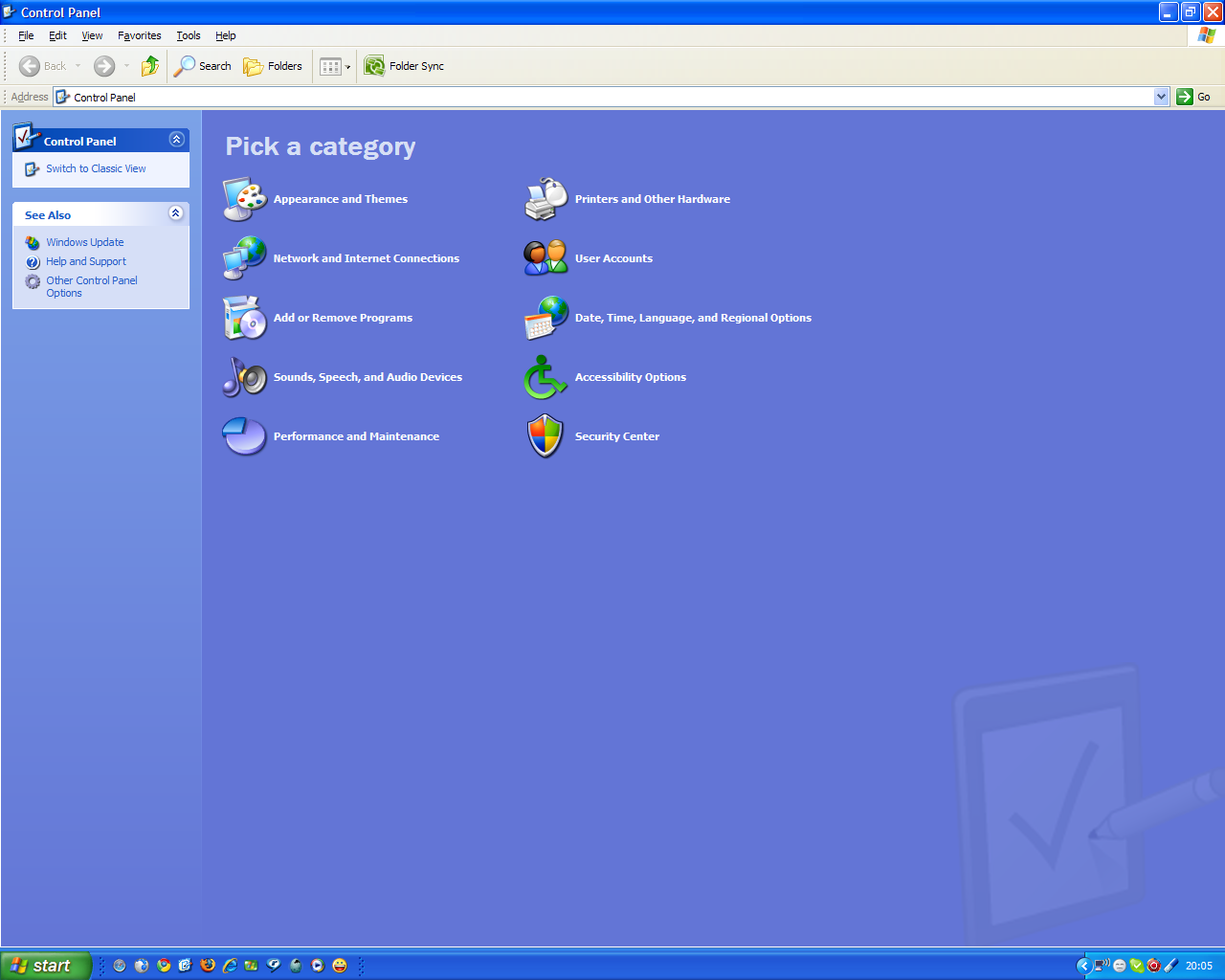The width and height of the screenshot is (1225, 980).
Task: Switch to Classic View
Action: [x=96, y=168]
